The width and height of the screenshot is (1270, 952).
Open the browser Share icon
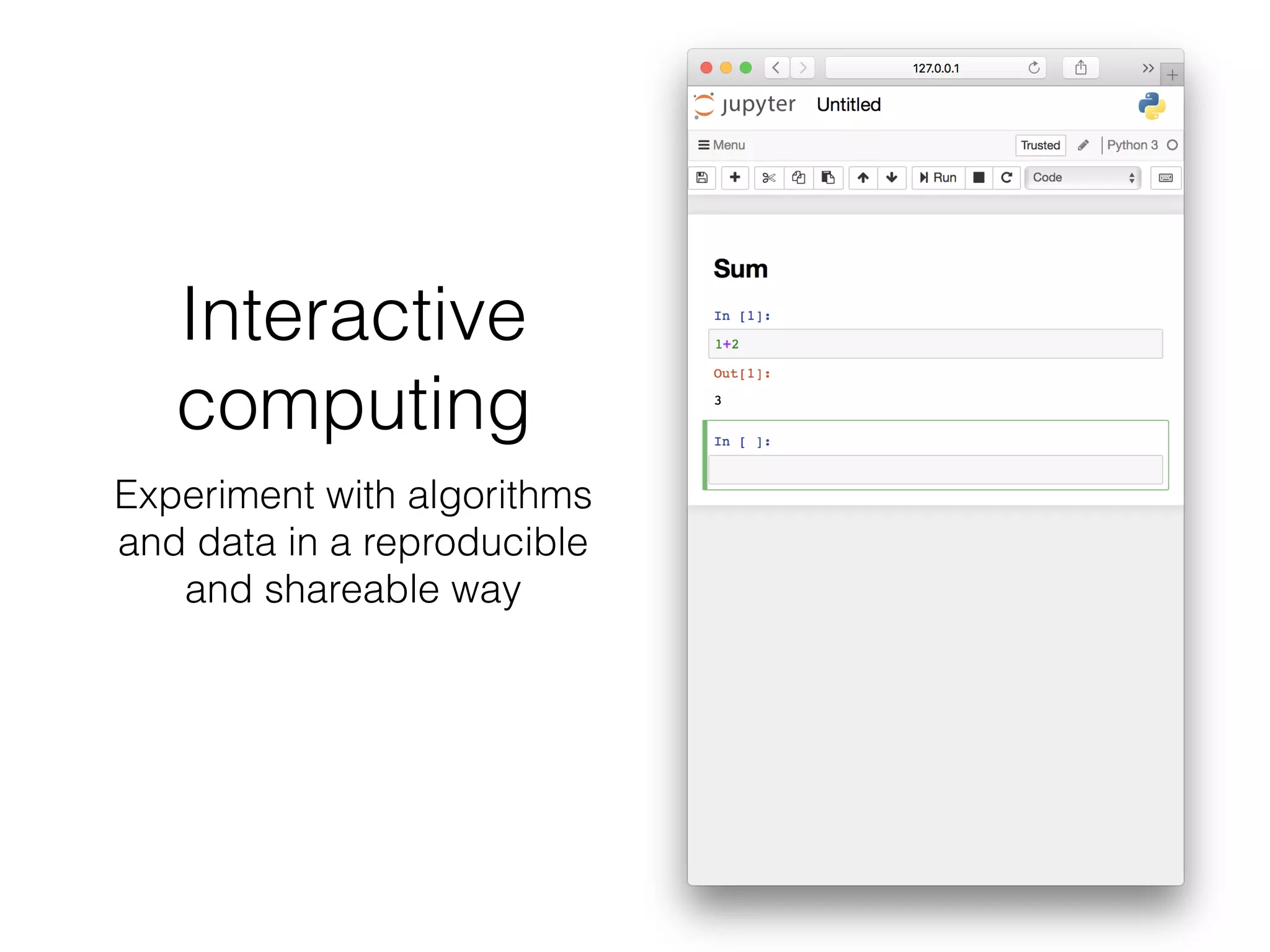click(1081, 68)
